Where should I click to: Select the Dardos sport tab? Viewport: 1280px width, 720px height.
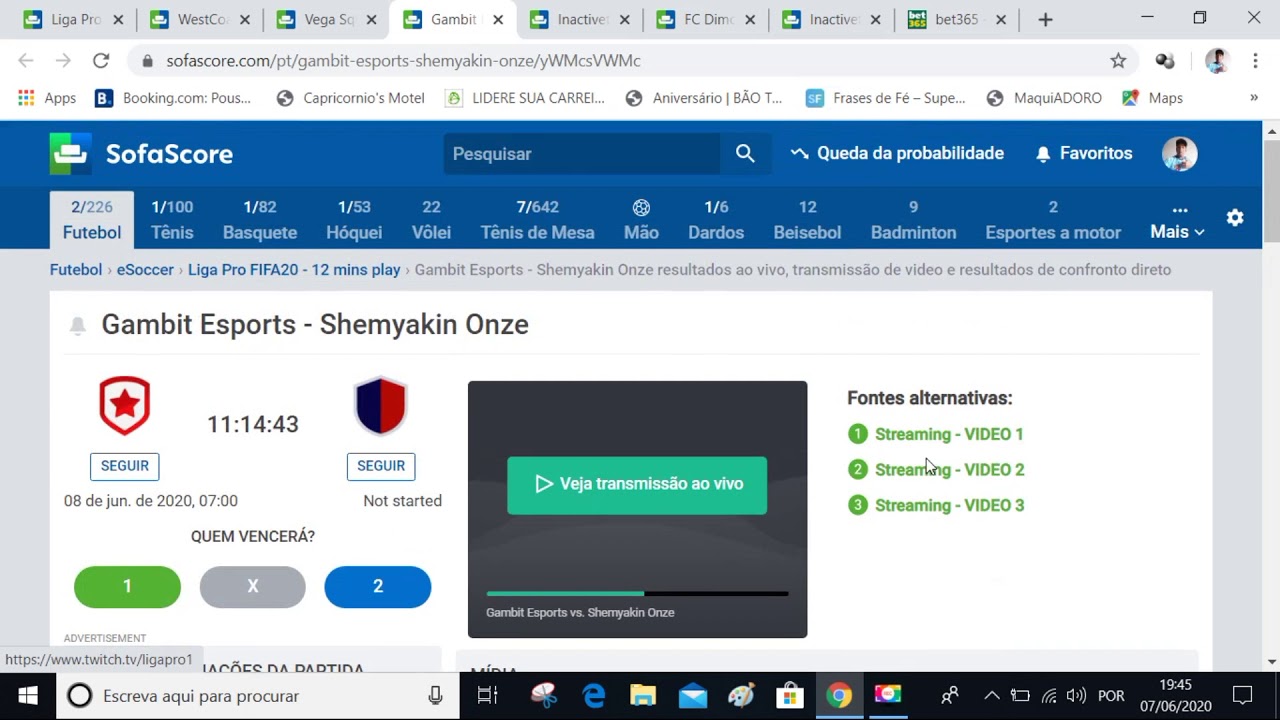[716, 220]
